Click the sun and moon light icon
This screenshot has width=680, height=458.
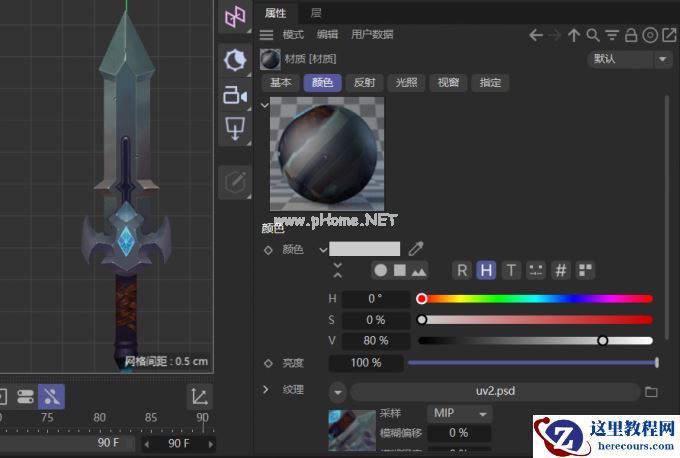point(235,60)
